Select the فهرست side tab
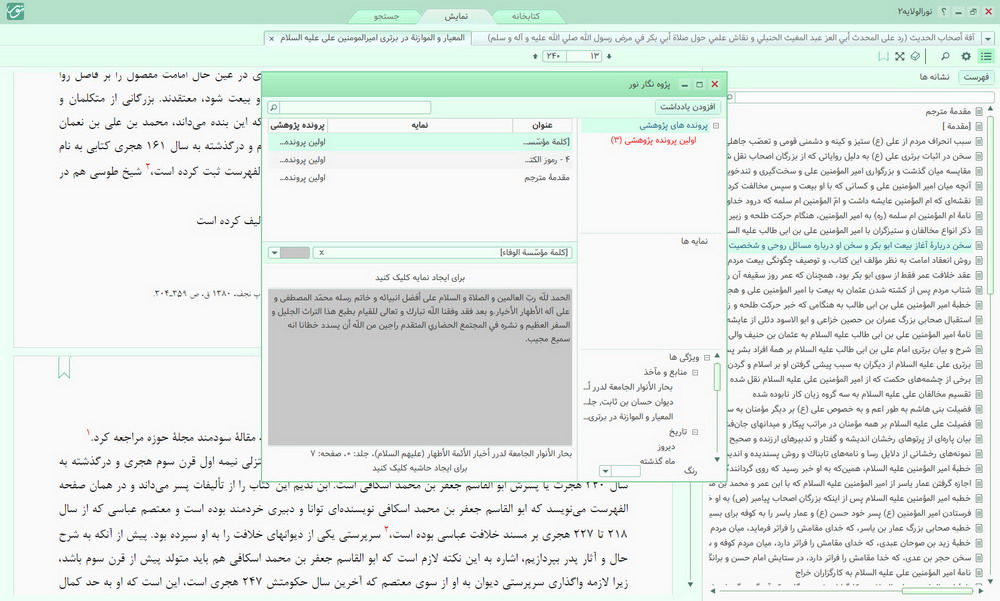The height and width of the screenshot is (601, 1000). (976, 77)
